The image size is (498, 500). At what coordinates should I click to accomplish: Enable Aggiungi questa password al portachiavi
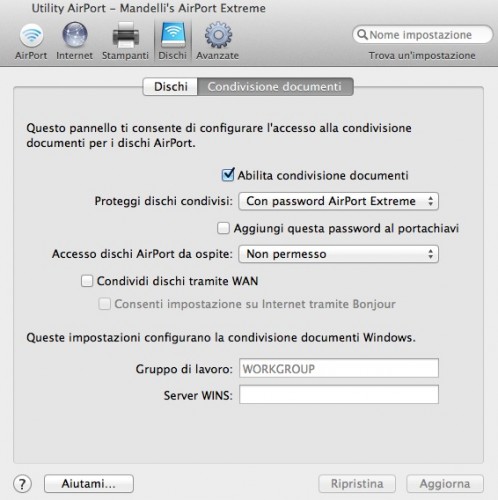point(223,228)
